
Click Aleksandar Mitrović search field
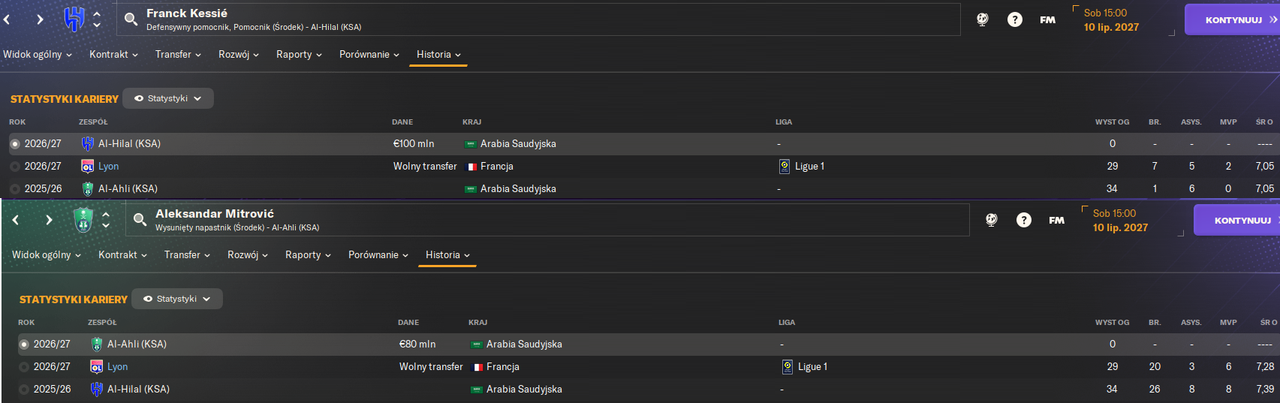[548, 220]
